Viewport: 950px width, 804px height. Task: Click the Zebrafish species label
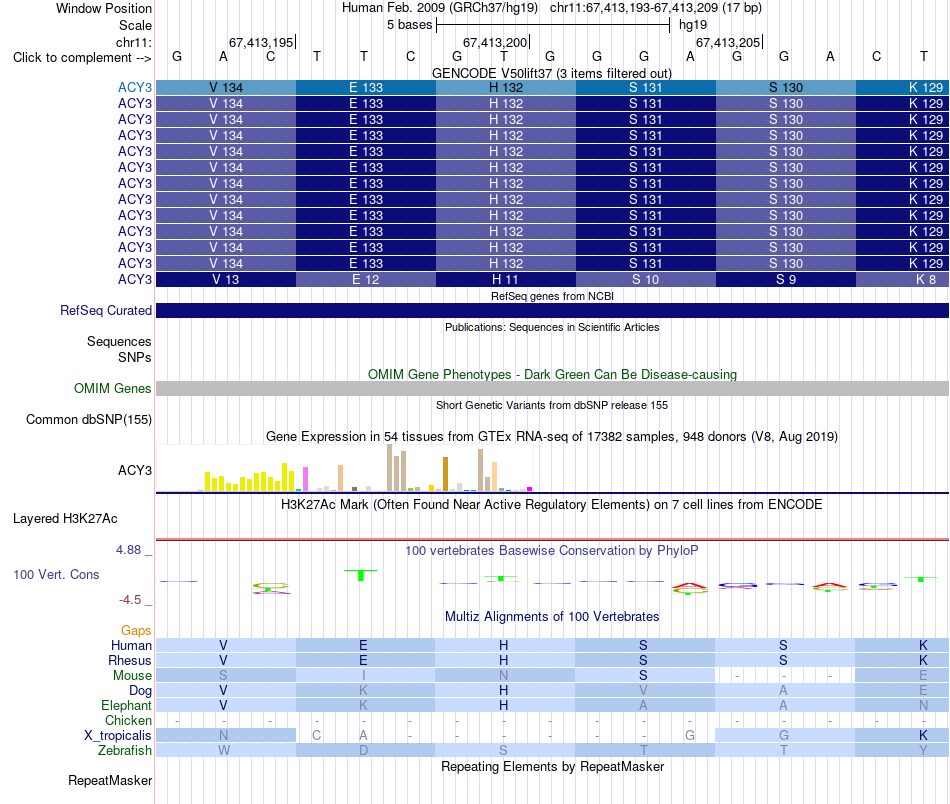click(125, 751)
